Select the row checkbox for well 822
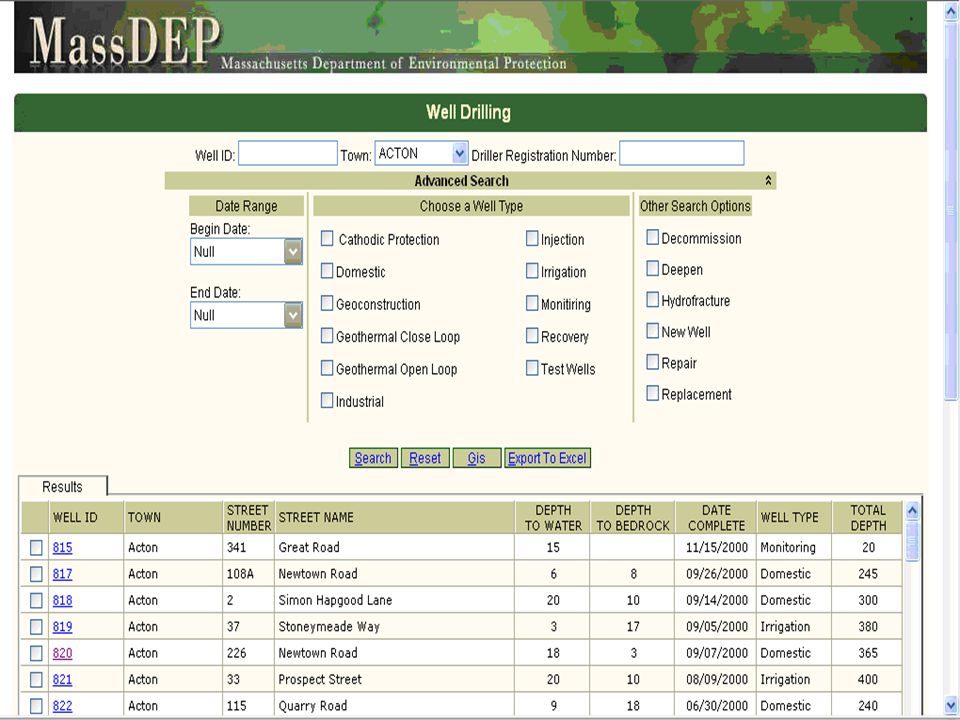Image resolution: width=960 pixels, height=720 pixels. [36, 705]
